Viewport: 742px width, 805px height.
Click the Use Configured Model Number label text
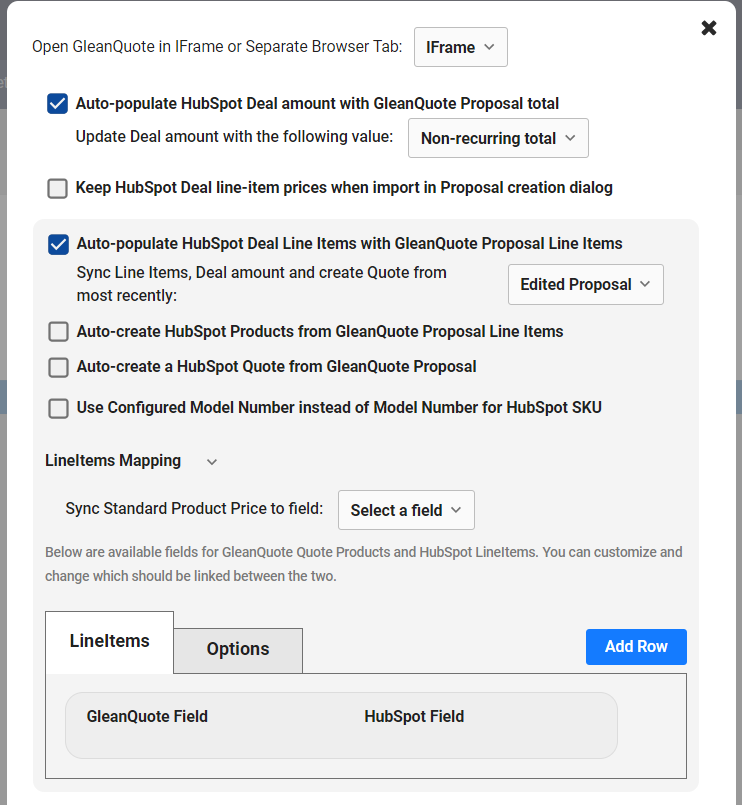click(x=339, y=408)
